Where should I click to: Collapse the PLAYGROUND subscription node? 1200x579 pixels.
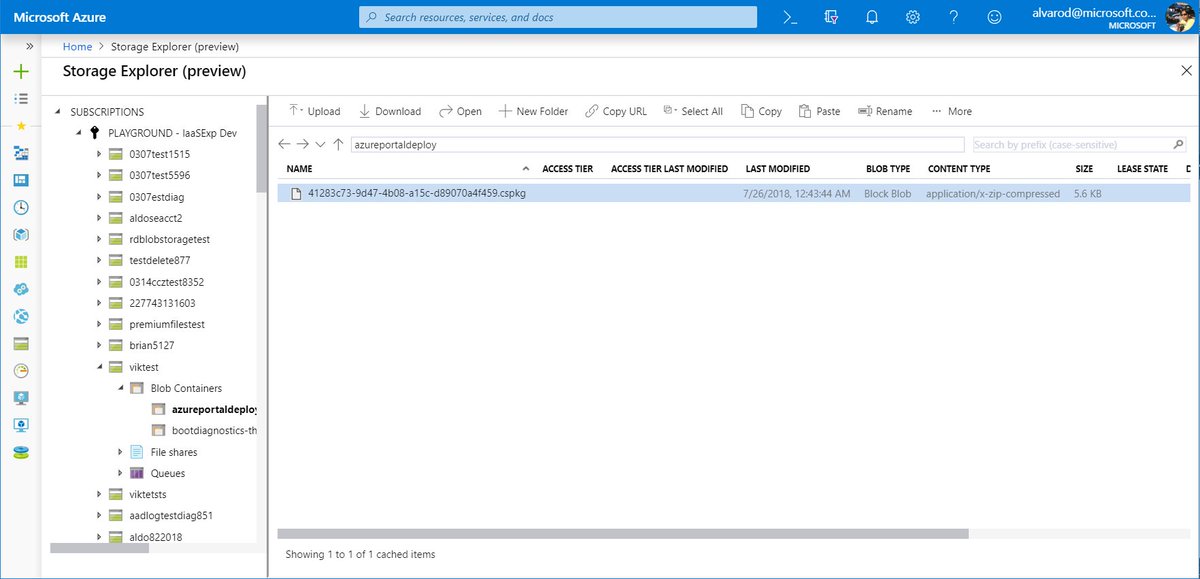(79, 133)
